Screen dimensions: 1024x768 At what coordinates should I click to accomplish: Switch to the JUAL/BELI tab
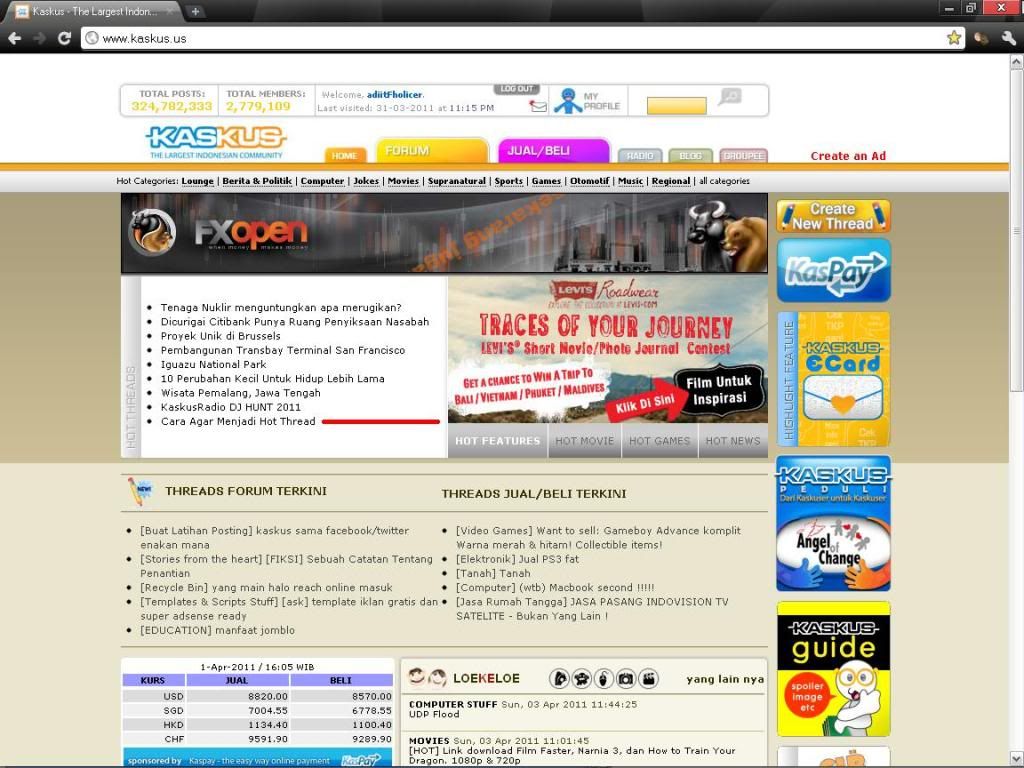pos(553,151)
